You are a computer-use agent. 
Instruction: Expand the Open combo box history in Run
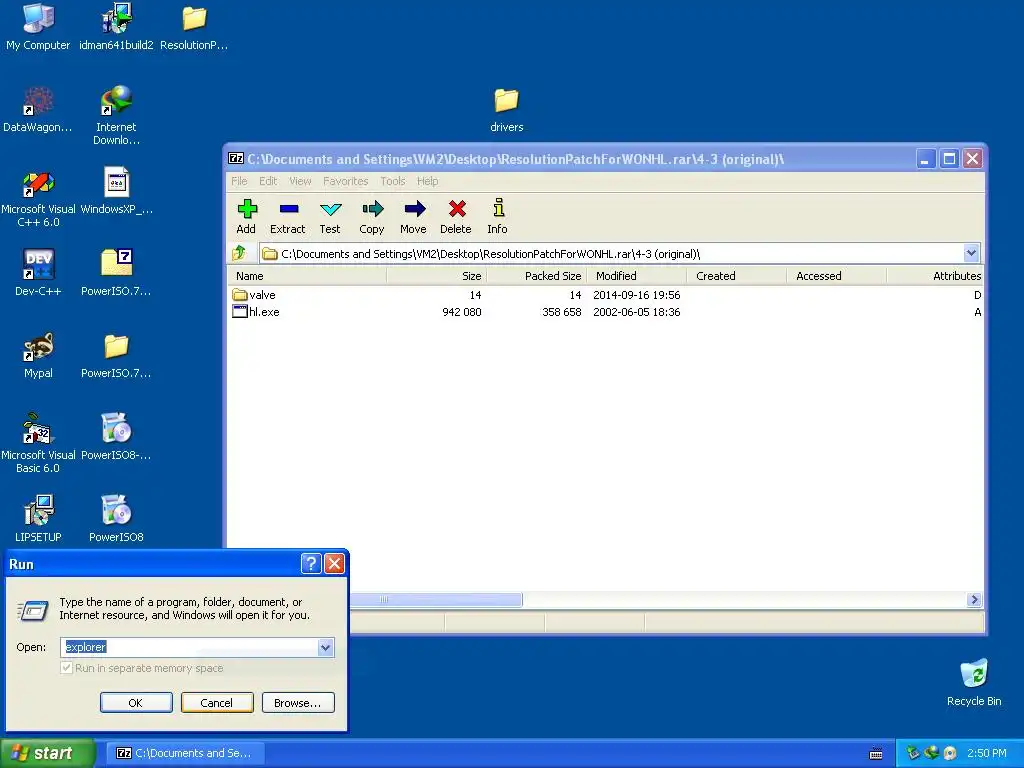[325, 647]
